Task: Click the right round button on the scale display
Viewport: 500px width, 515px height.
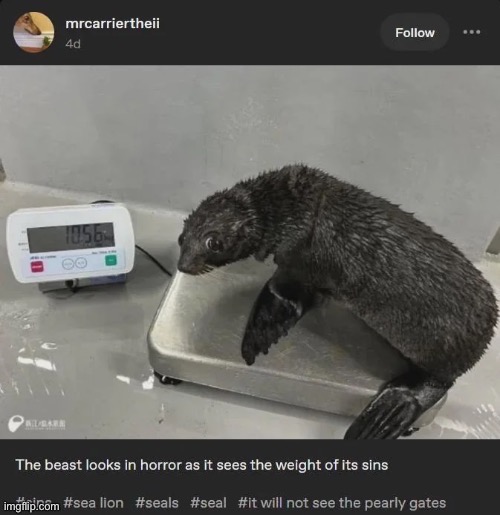Action: coord(81,263)
